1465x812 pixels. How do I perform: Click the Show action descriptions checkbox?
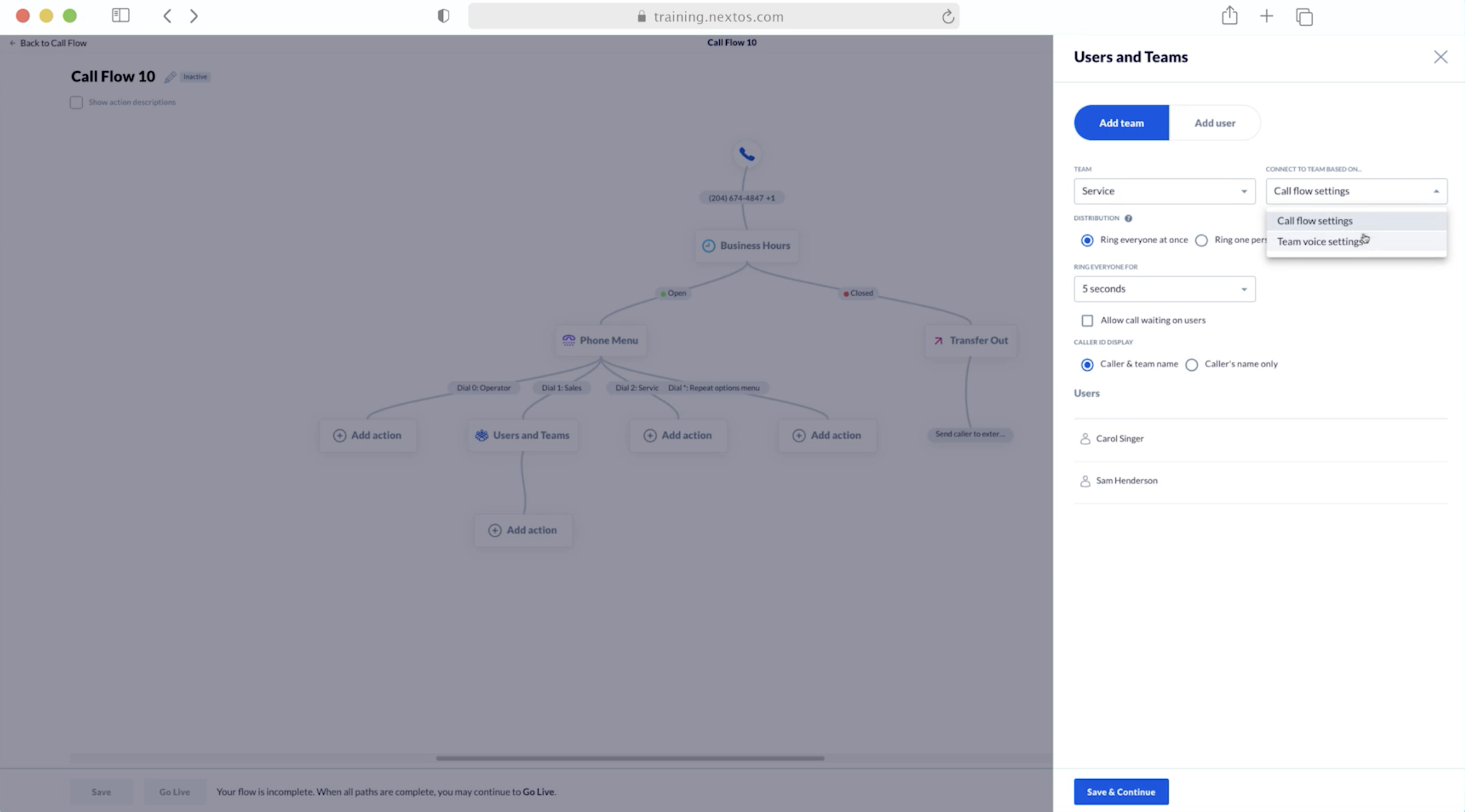coord(76,102)
